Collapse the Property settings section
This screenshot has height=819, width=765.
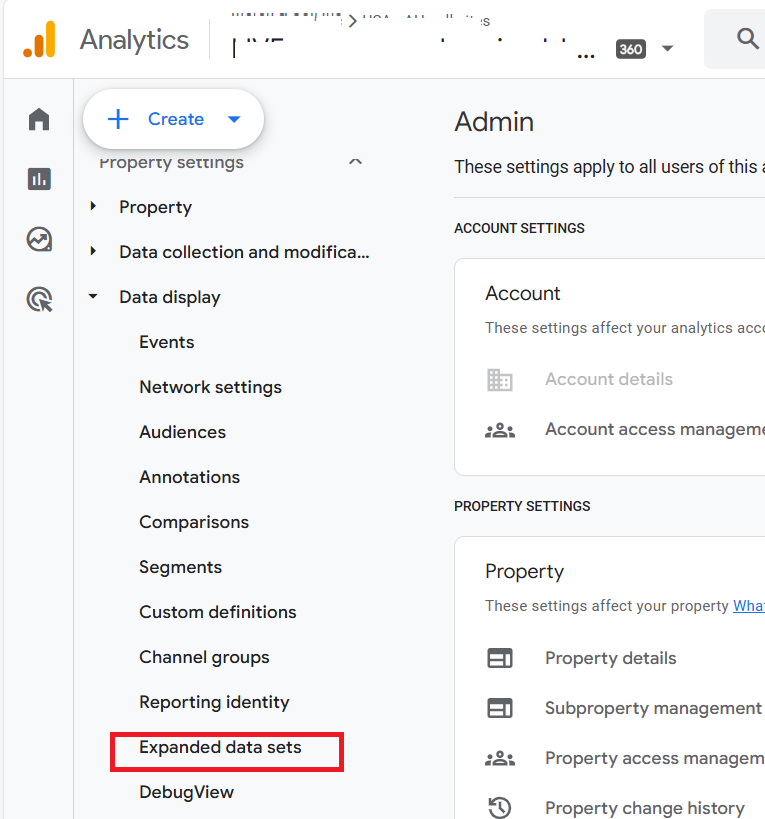click(x=355, y=162)
